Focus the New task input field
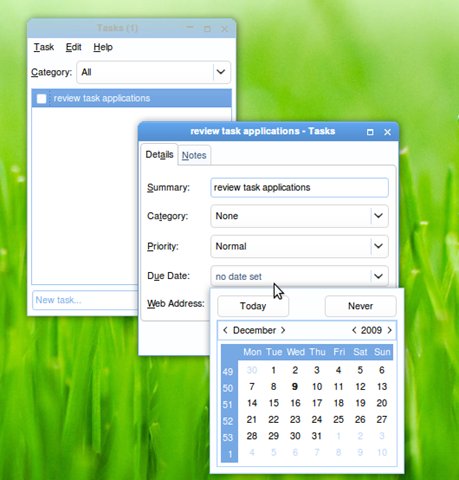 coord(85,300)
